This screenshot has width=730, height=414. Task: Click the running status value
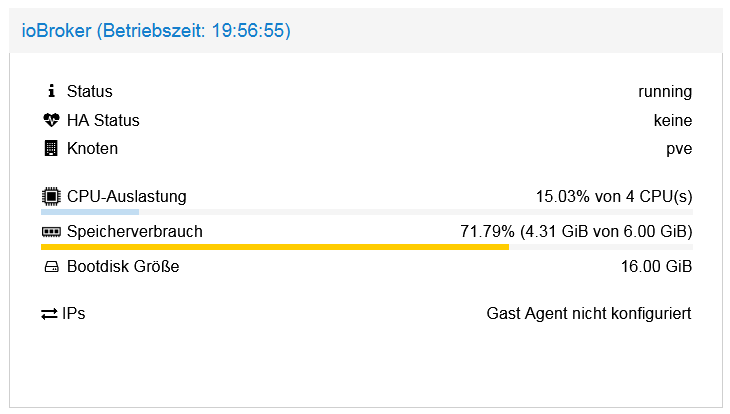pyautogui.click(x=665, y=92)
